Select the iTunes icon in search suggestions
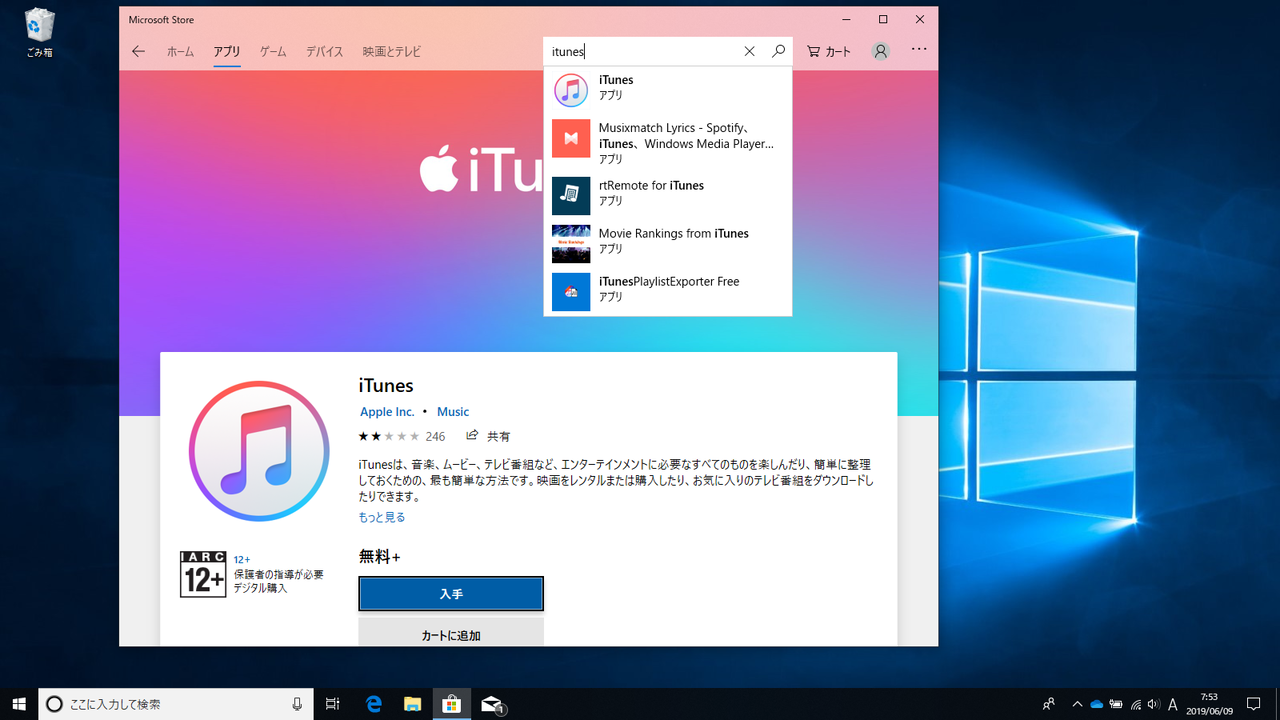 pos(571,90)
